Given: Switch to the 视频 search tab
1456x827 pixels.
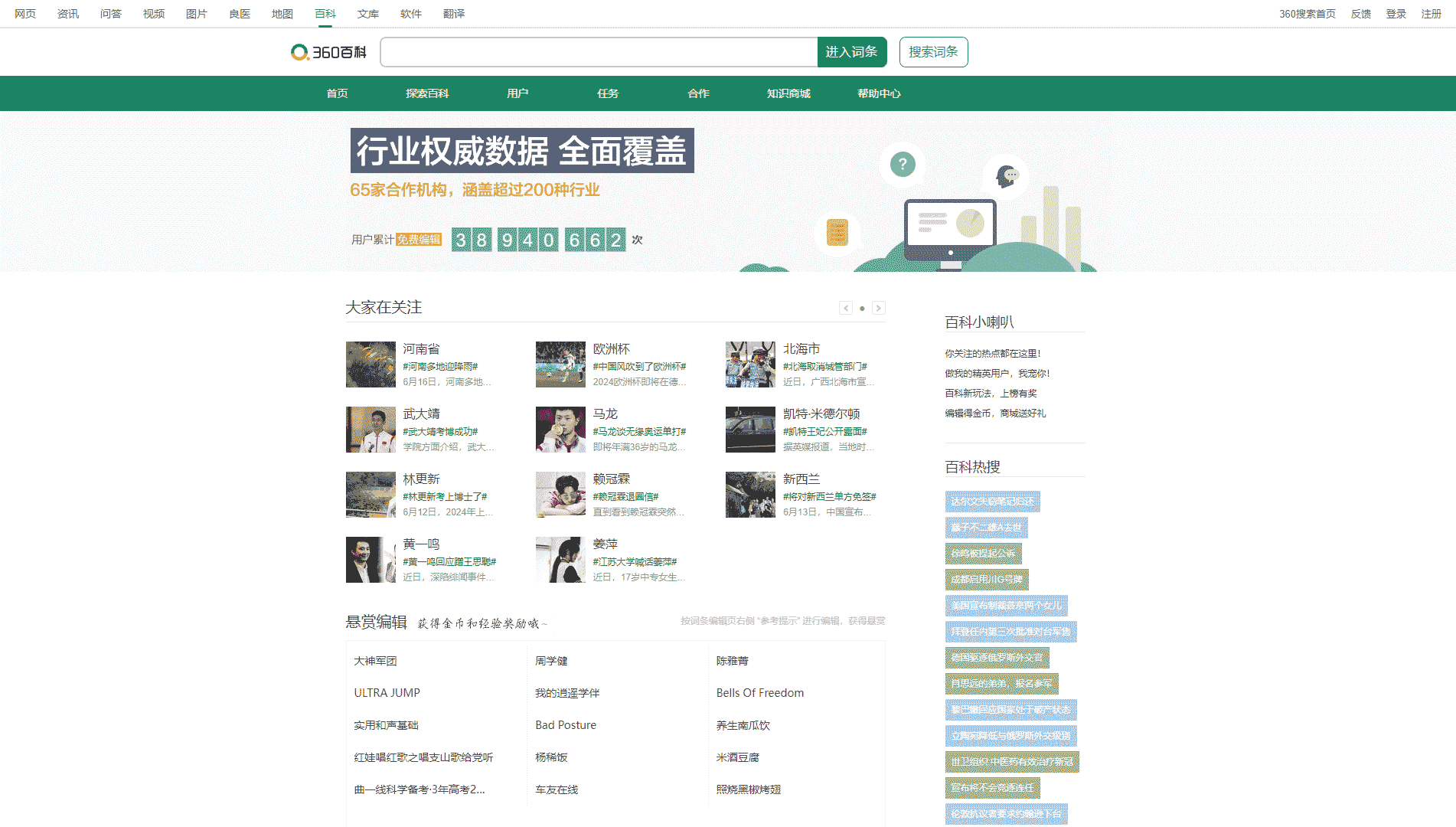Looking at the screenshot, I should [x=154, y=14].
